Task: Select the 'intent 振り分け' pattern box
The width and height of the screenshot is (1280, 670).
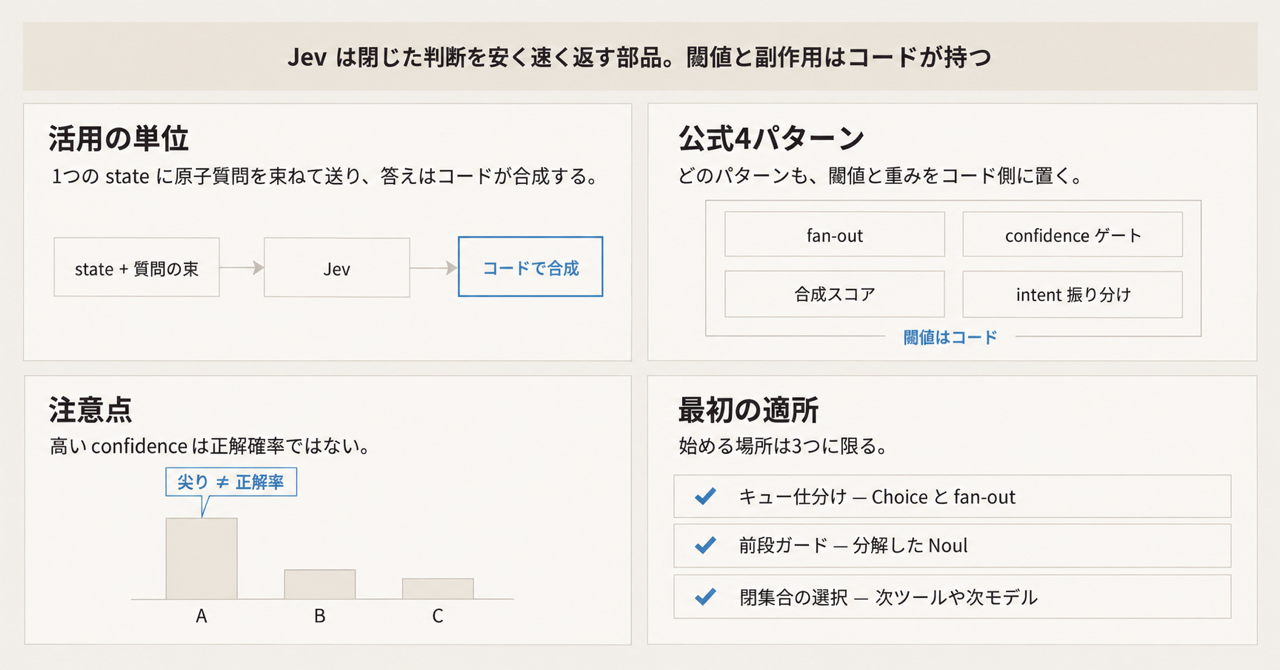Action: (x=1073, y=294)
